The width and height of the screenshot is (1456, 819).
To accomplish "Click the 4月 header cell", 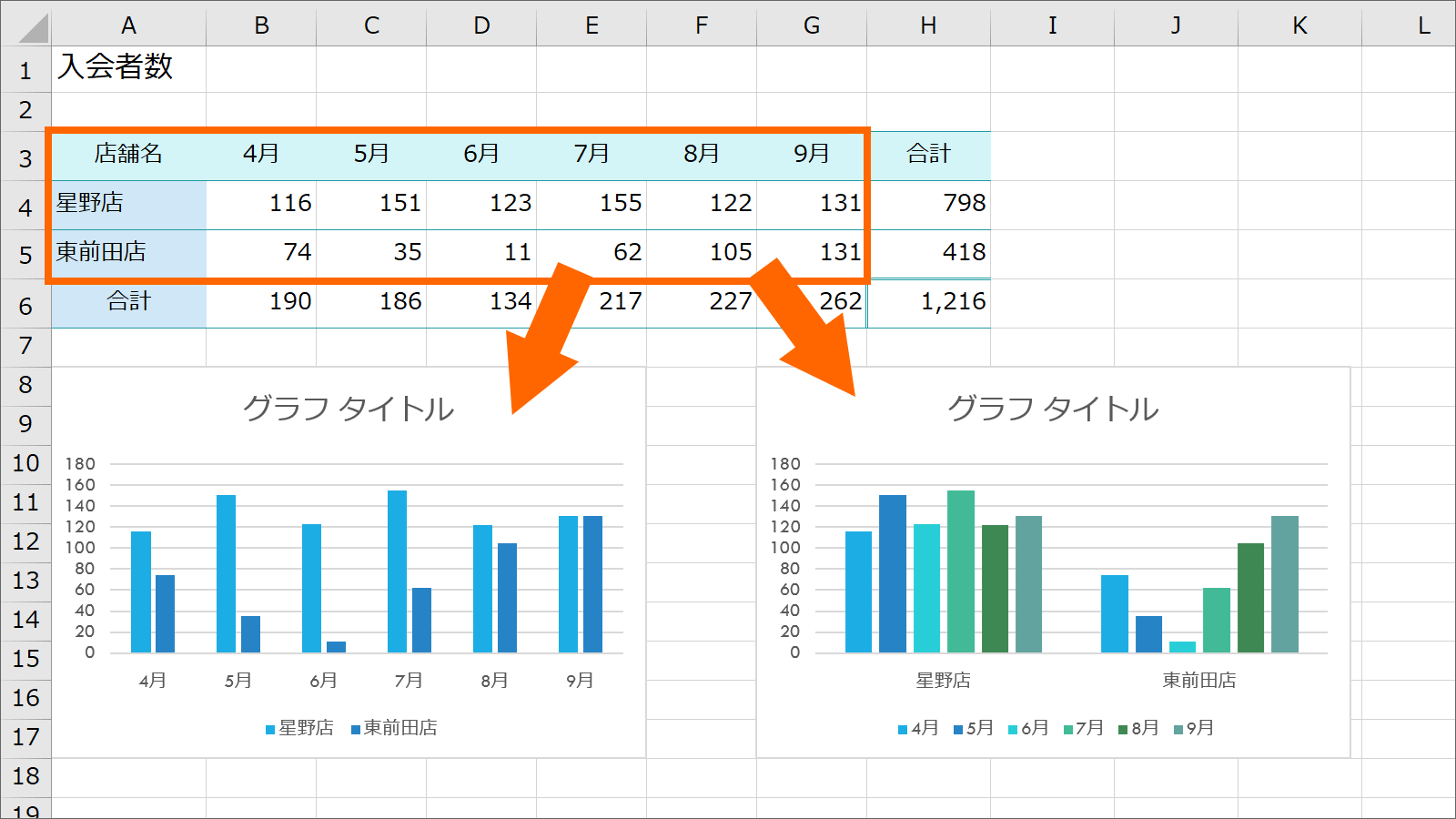I will [x=261, y=155].
